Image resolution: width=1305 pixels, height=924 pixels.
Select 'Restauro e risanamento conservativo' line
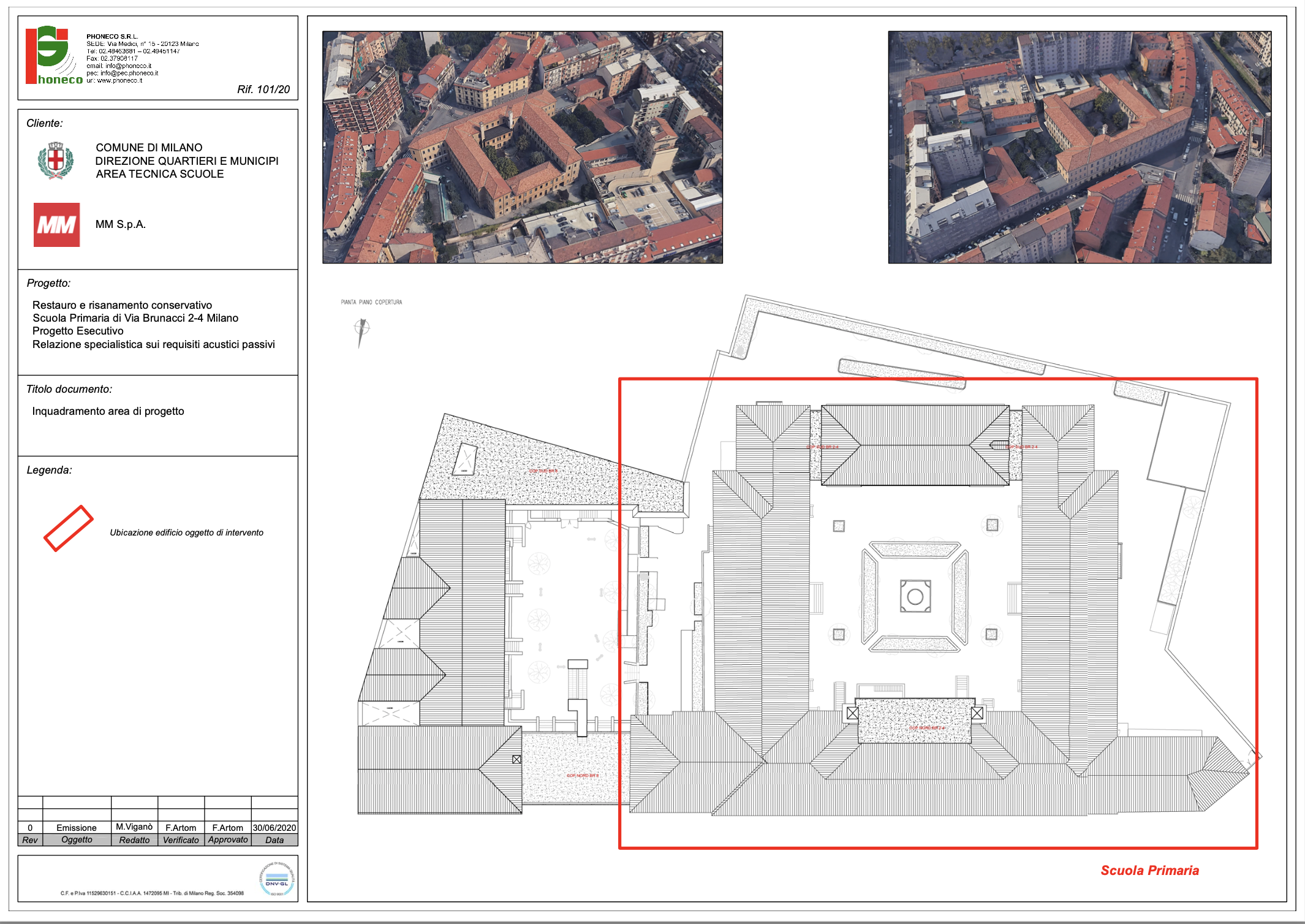(122, 305)
